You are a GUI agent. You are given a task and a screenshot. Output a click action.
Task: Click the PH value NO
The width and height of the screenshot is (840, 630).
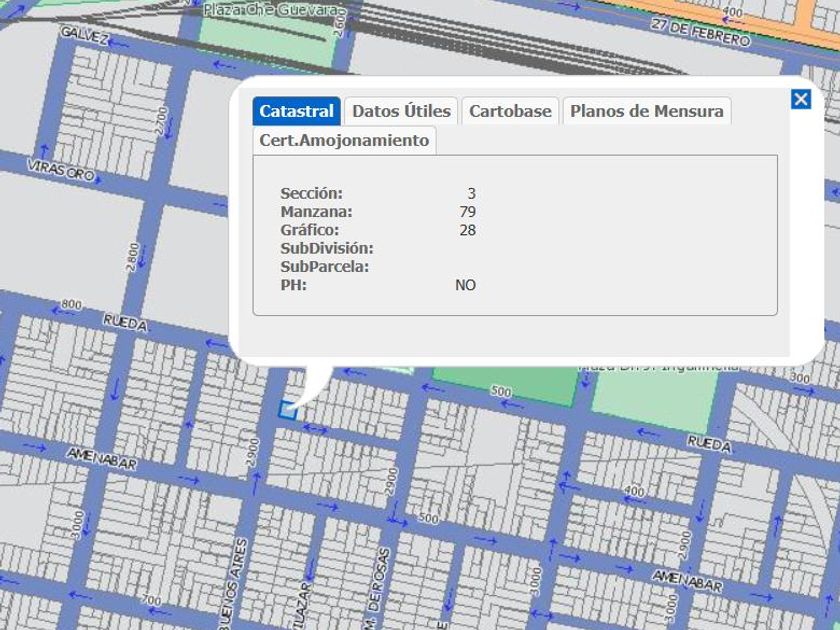point(465,285)
